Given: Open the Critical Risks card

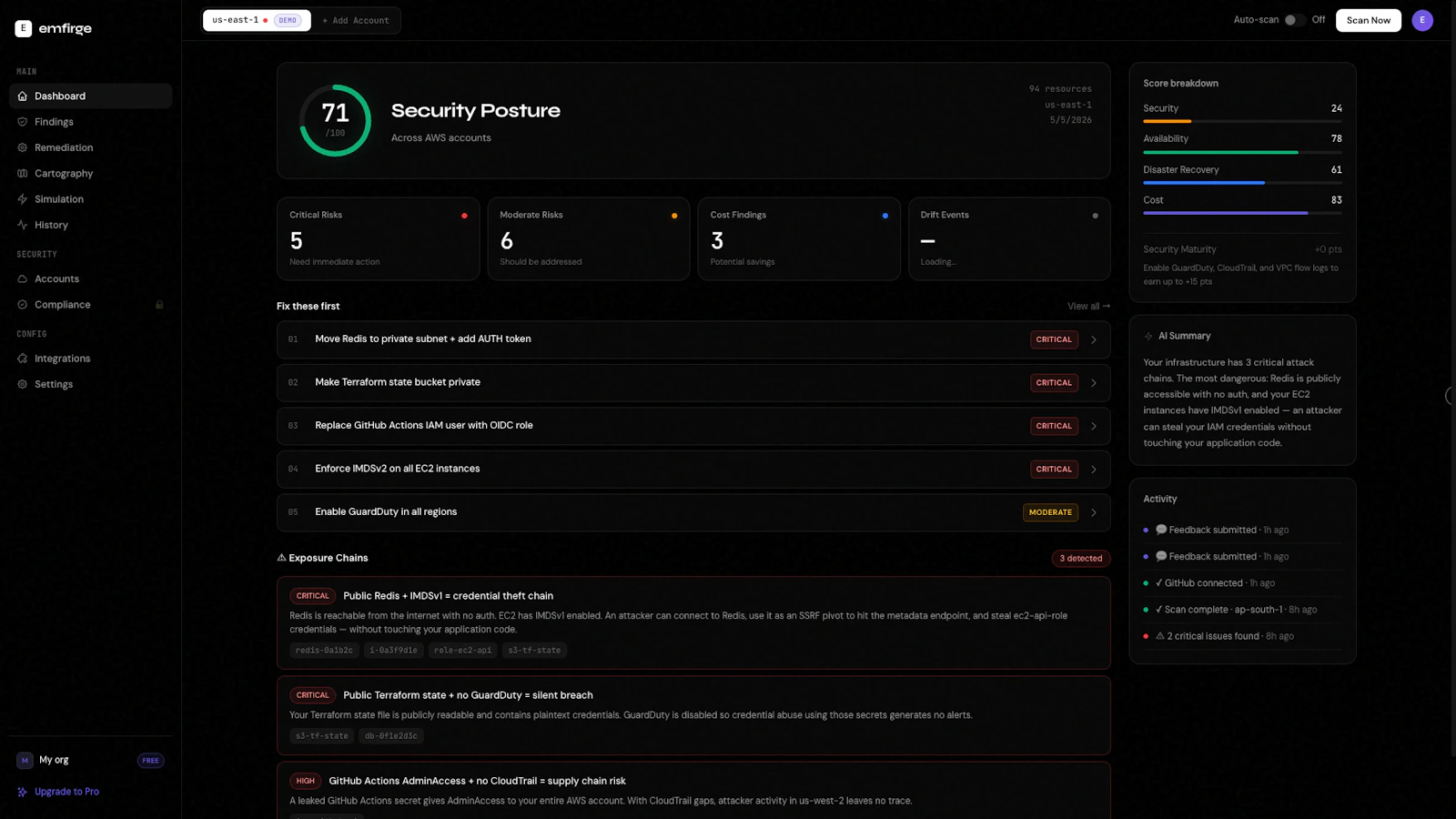Looking at the screenshot, I should [x=378, y=239].
